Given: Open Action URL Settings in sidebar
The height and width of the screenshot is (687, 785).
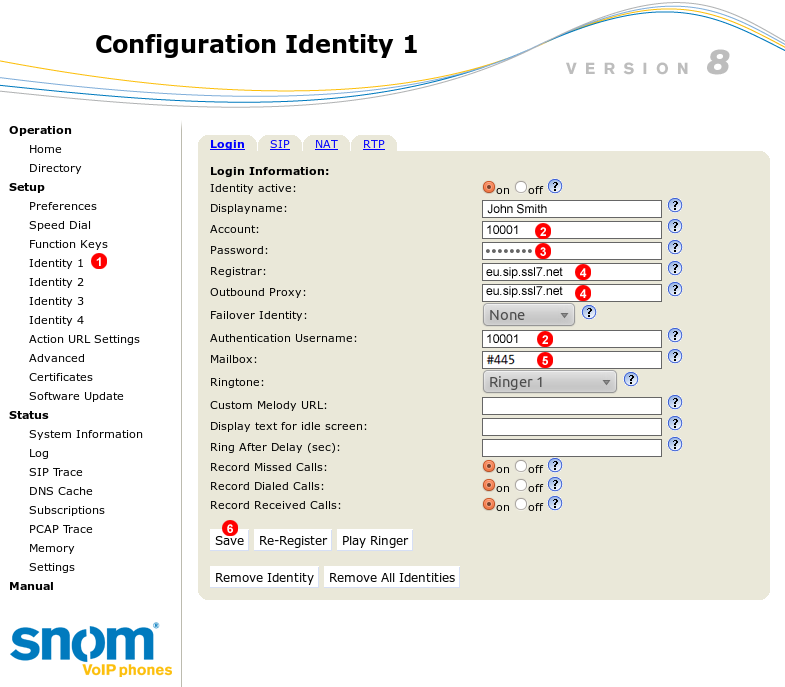Looking at the screenshot, I should (84, 339).
